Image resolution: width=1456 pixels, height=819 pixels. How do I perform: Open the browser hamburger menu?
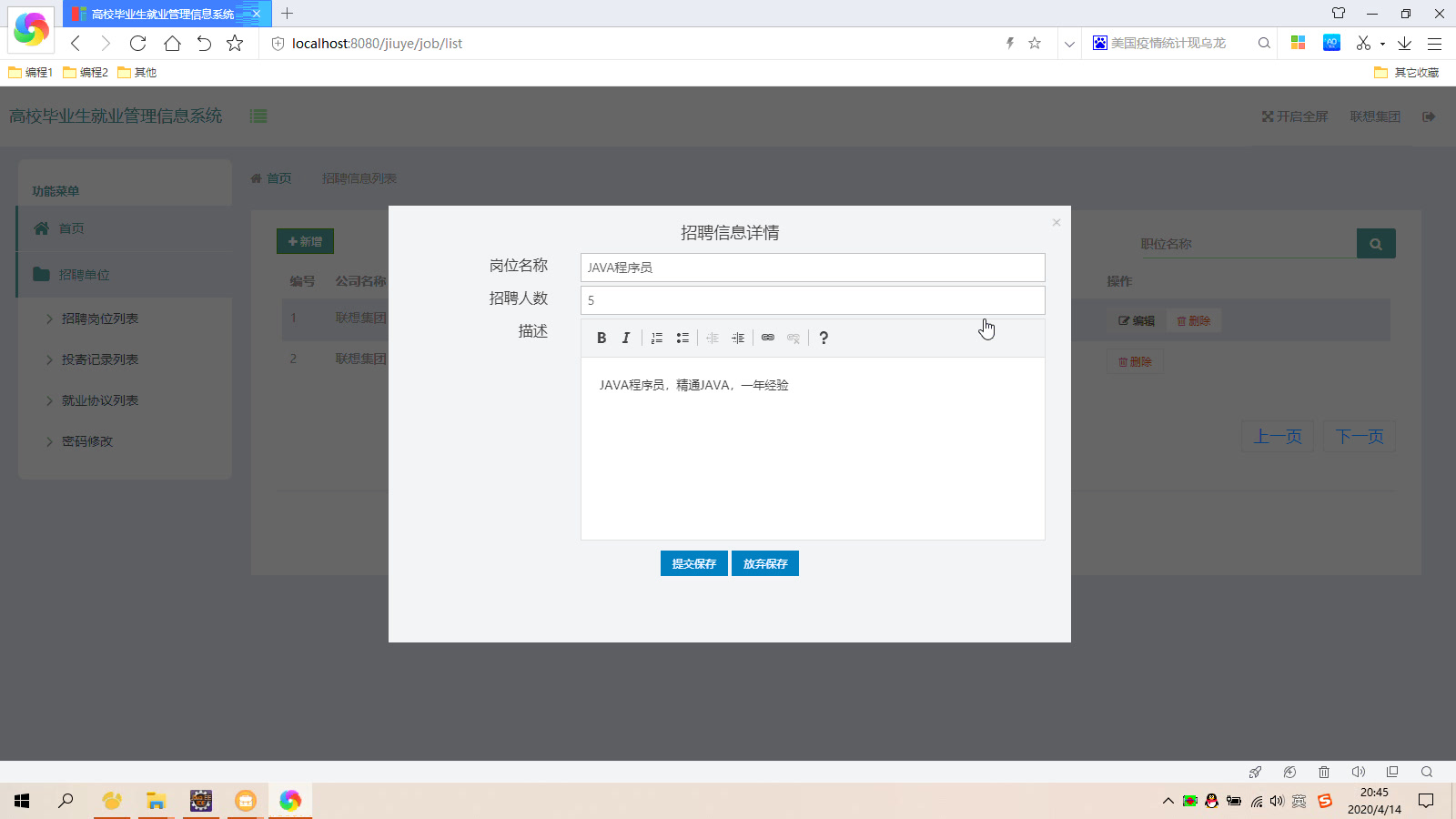pos(1435,43)
